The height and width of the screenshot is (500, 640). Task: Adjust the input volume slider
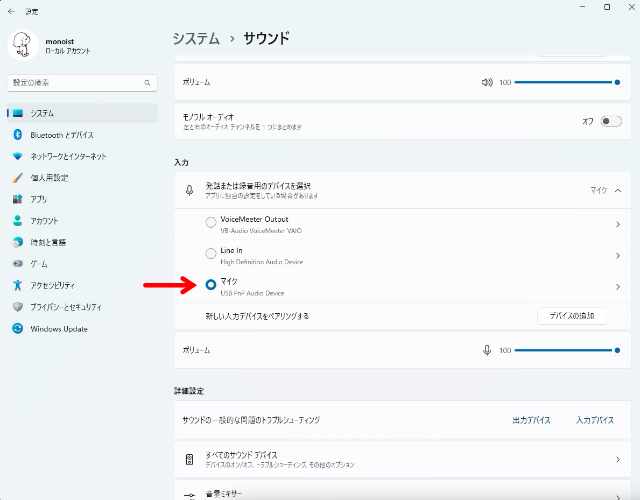pyautogui.click(x=567, y=350)
